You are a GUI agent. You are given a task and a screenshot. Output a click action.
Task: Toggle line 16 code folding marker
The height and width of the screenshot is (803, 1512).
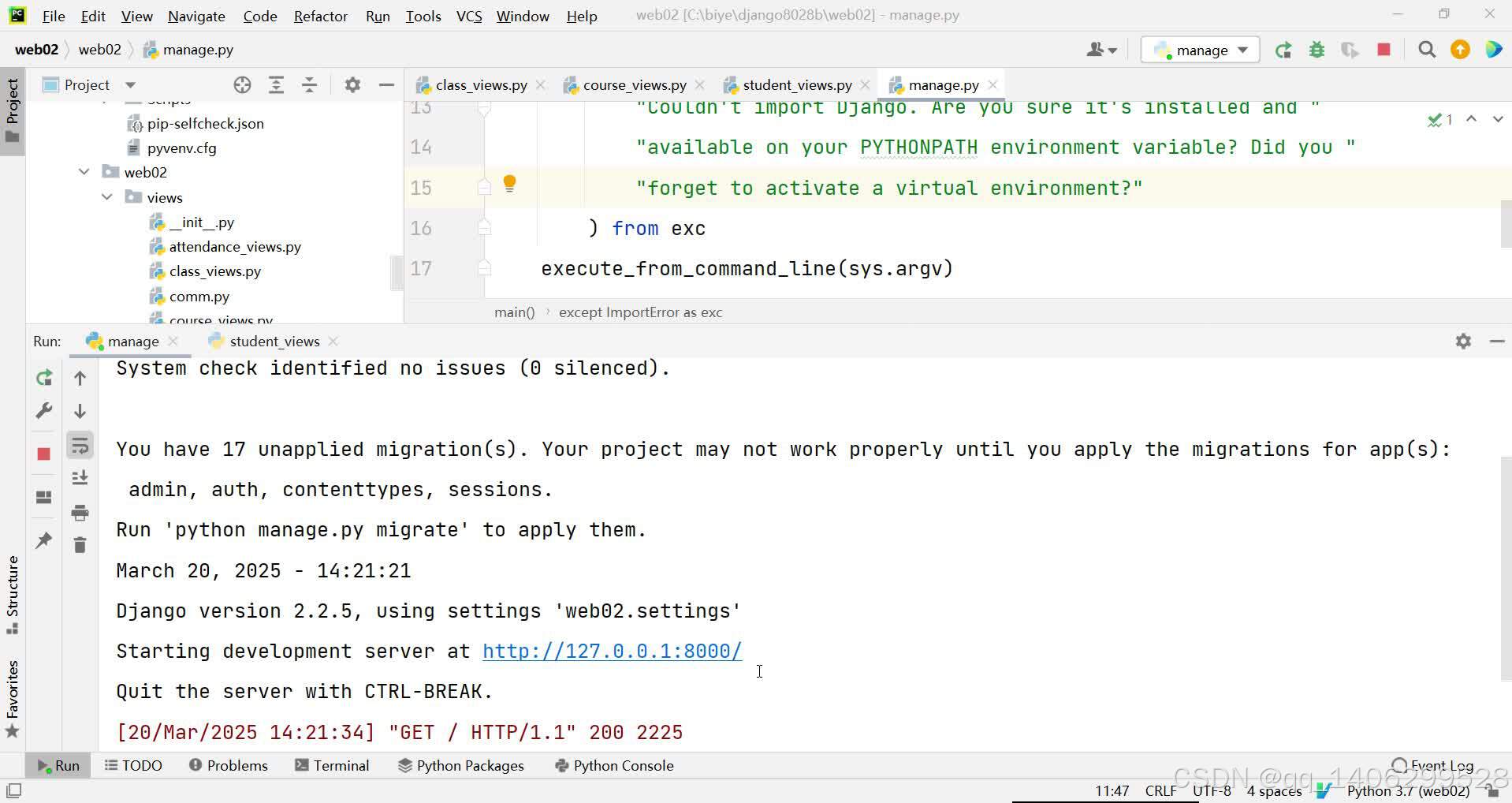(x=484, y=228)
